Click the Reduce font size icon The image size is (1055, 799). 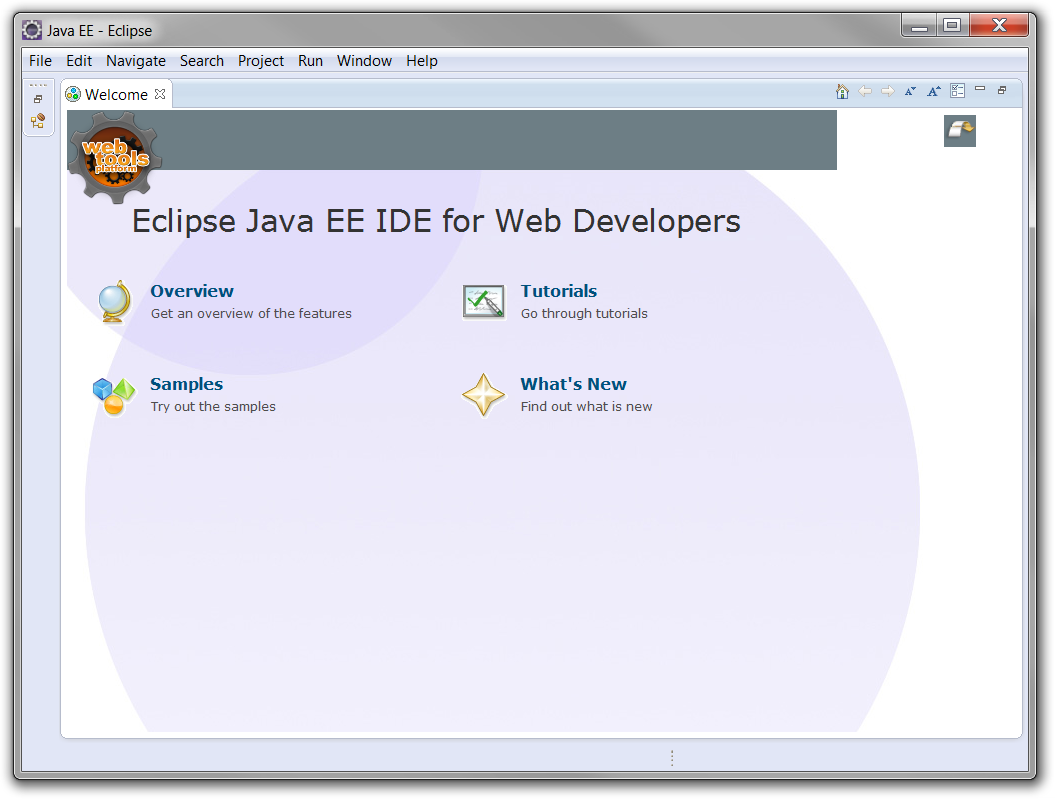tap(910, 92)
